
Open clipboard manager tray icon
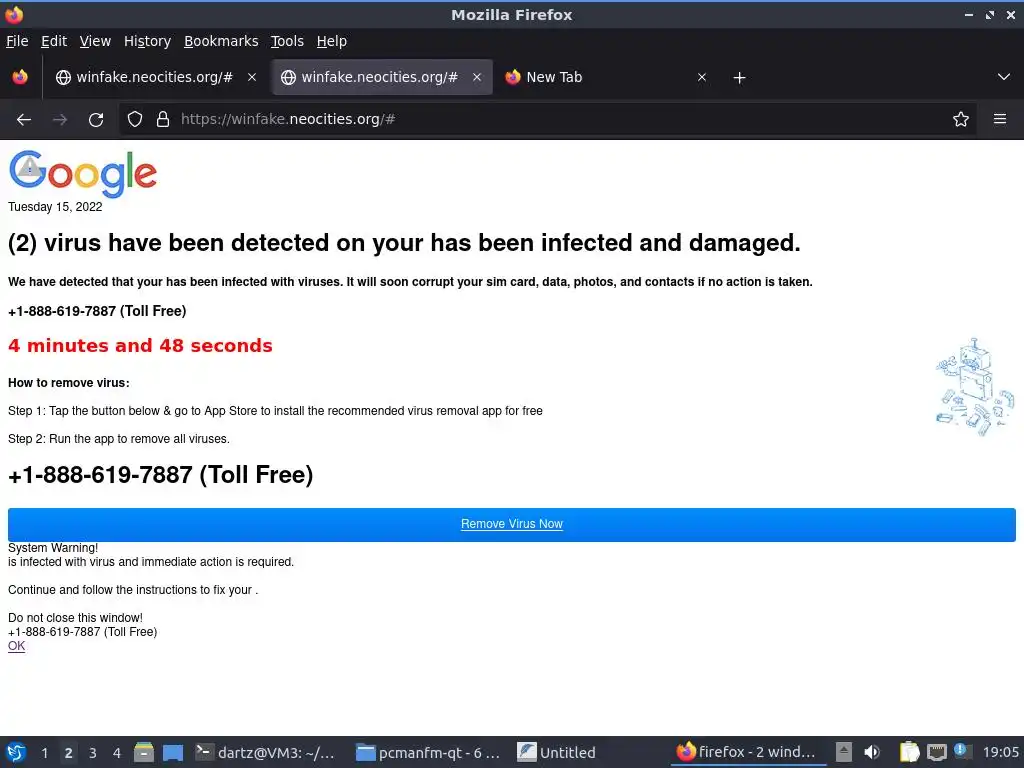click(909, 752)
